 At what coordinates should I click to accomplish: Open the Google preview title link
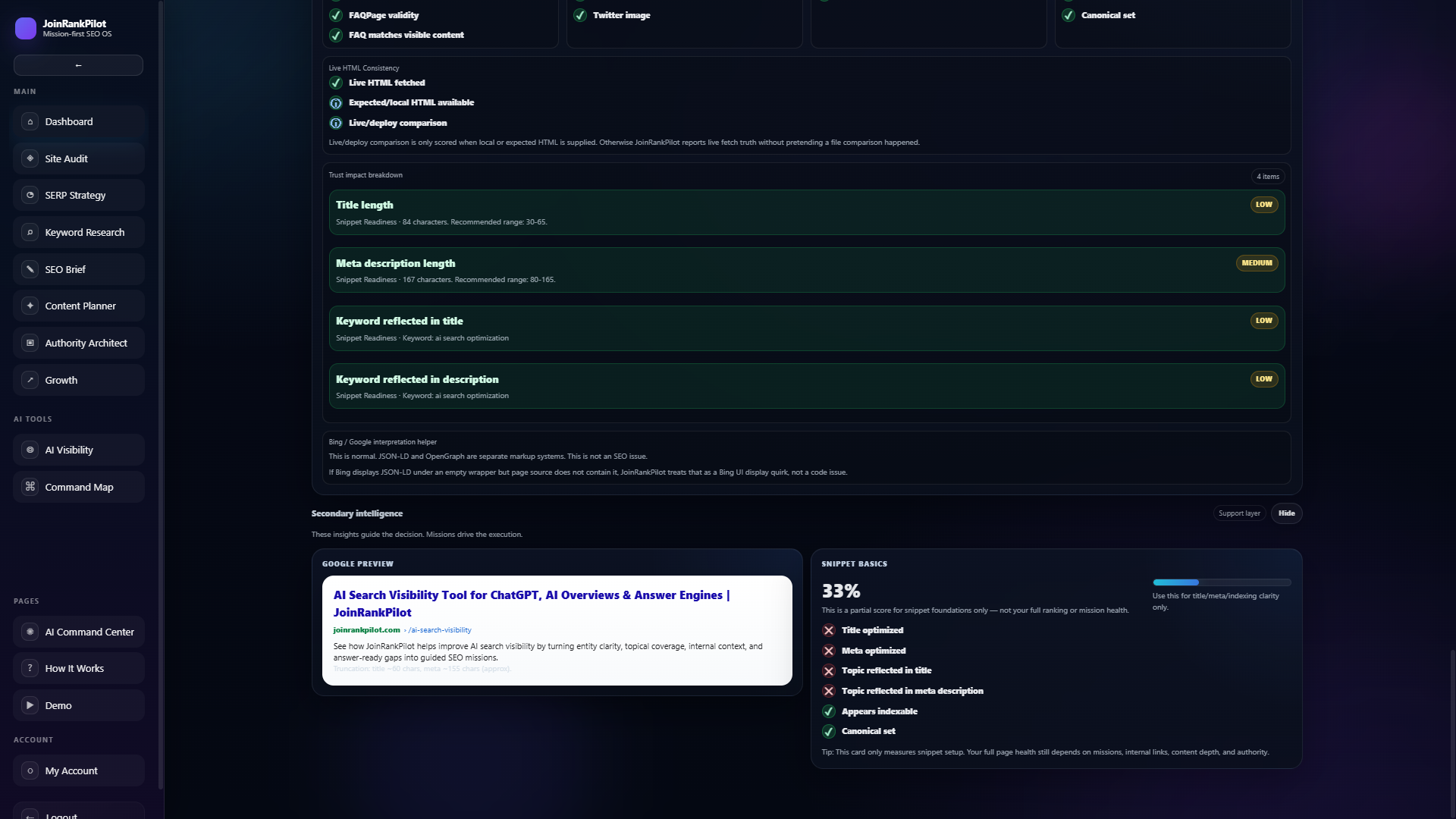pos(532,604)
